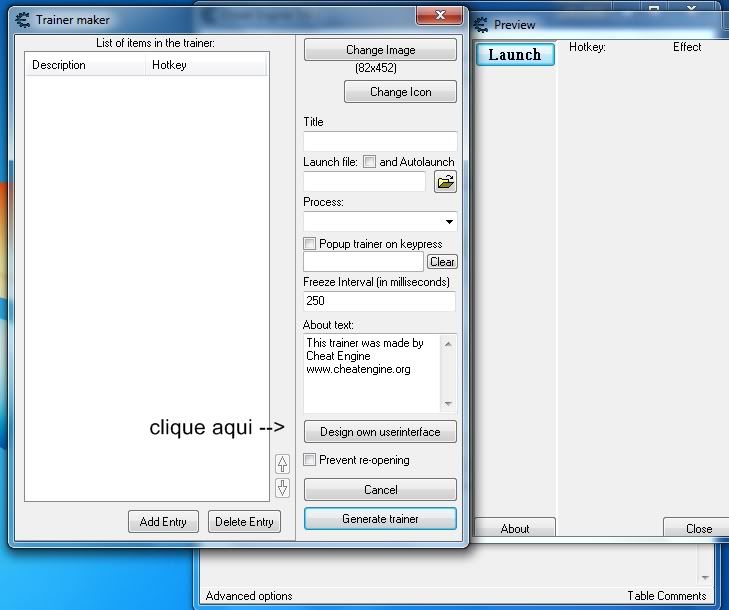Image resolution: width=729 pixels, height=610 pixels.
Task: Check the Prevent re-opening option
Action: click(x=310, y=460)
